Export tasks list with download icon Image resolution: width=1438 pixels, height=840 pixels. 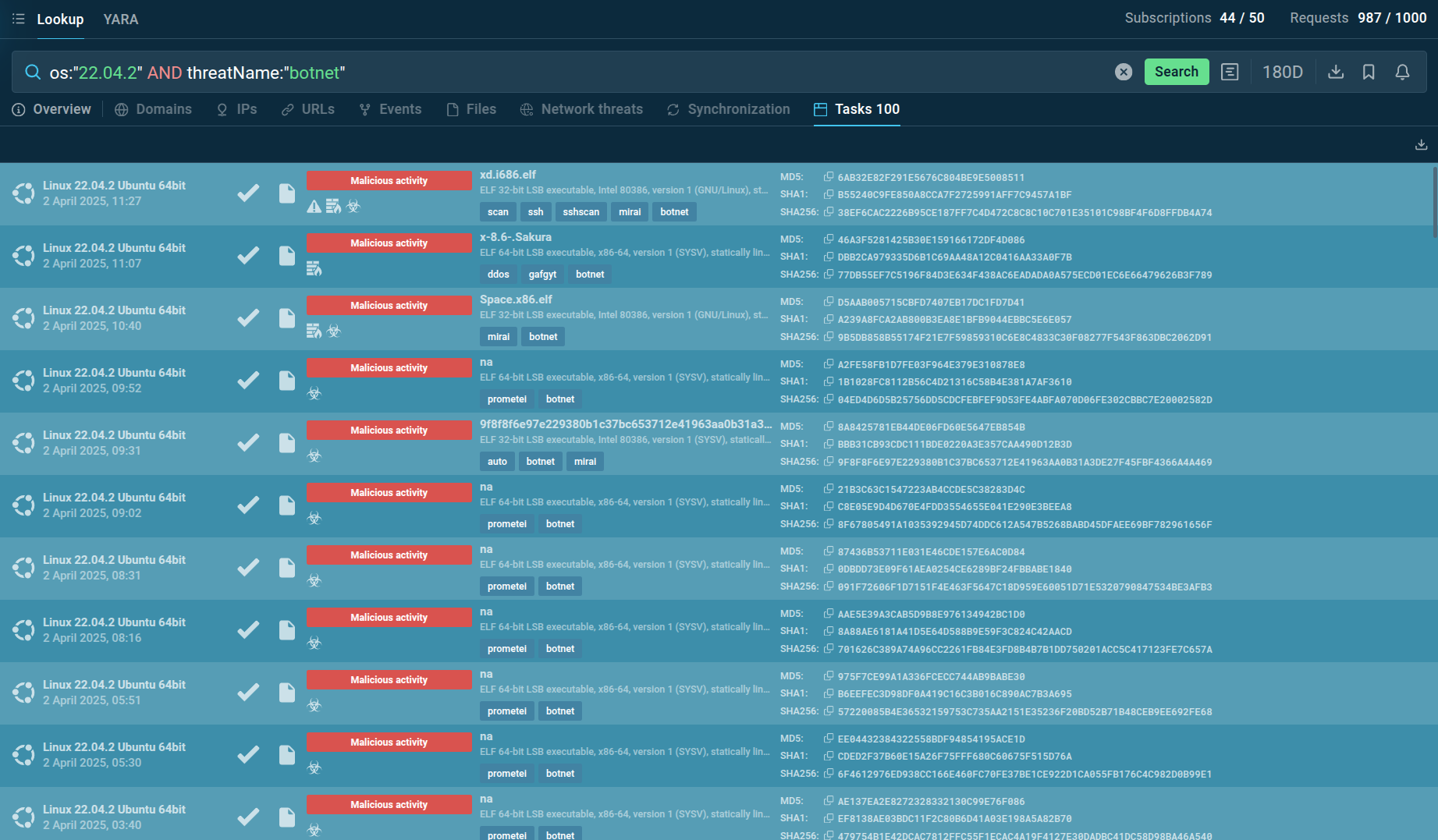(1421, 145)
